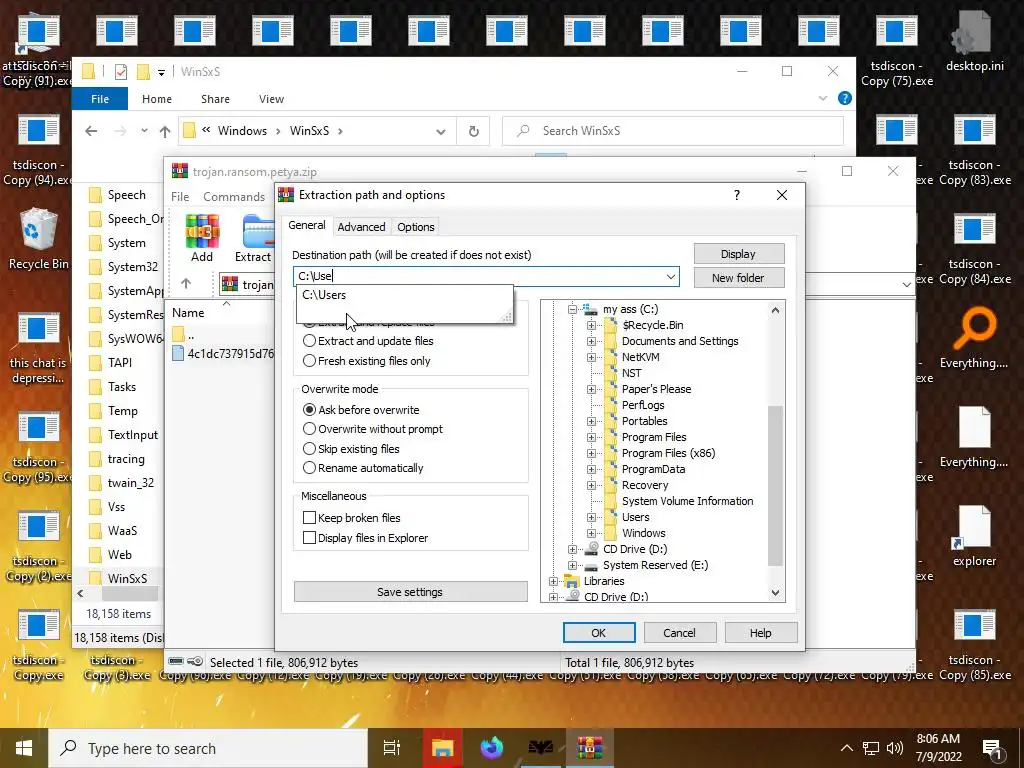This screenshot has width=1024, height=768.
Task: Select the Paper's Please folder in tree
Action: click(x=656, y=389)
